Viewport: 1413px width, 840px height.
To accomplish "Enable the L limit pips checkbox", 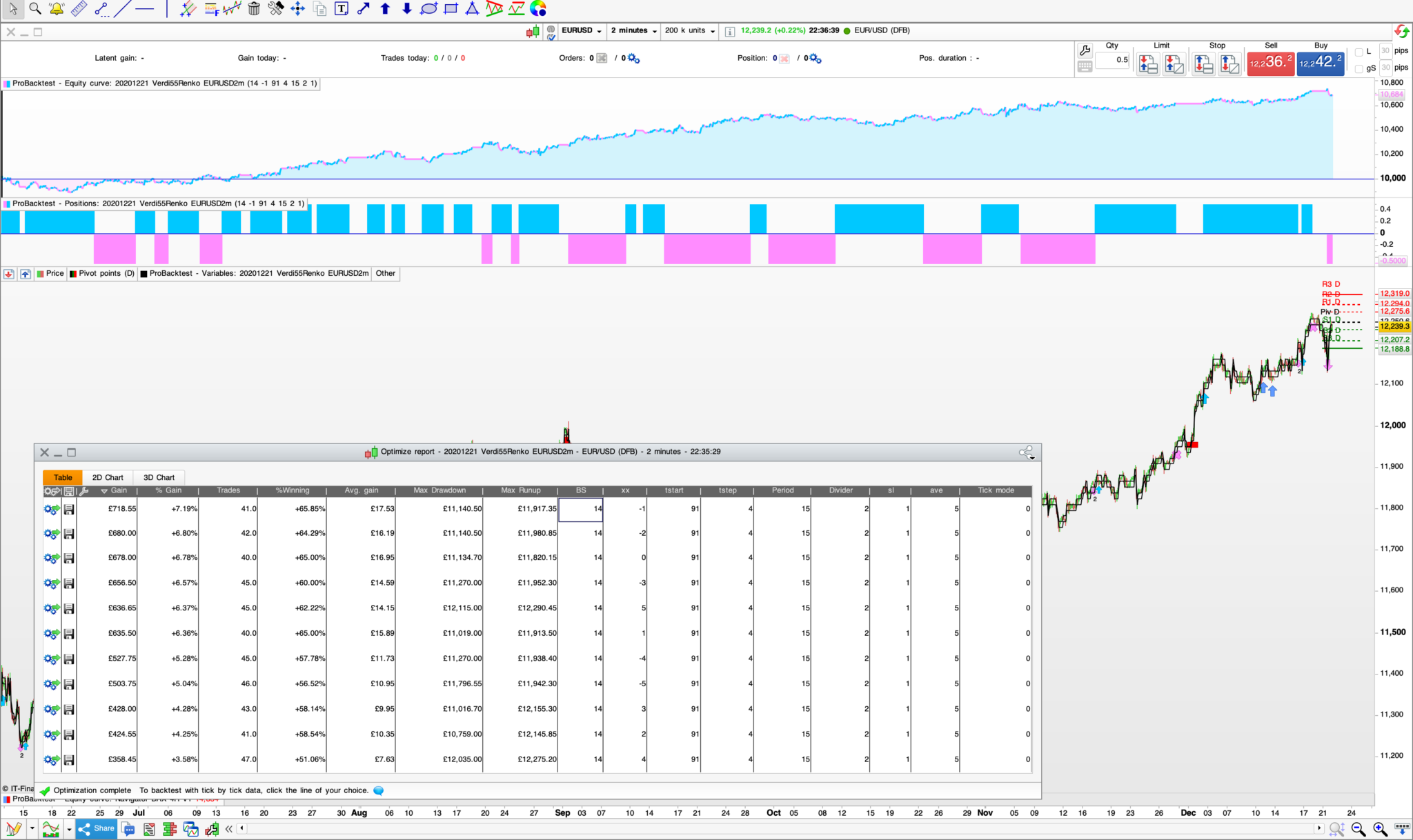I will coord(1358,52).
